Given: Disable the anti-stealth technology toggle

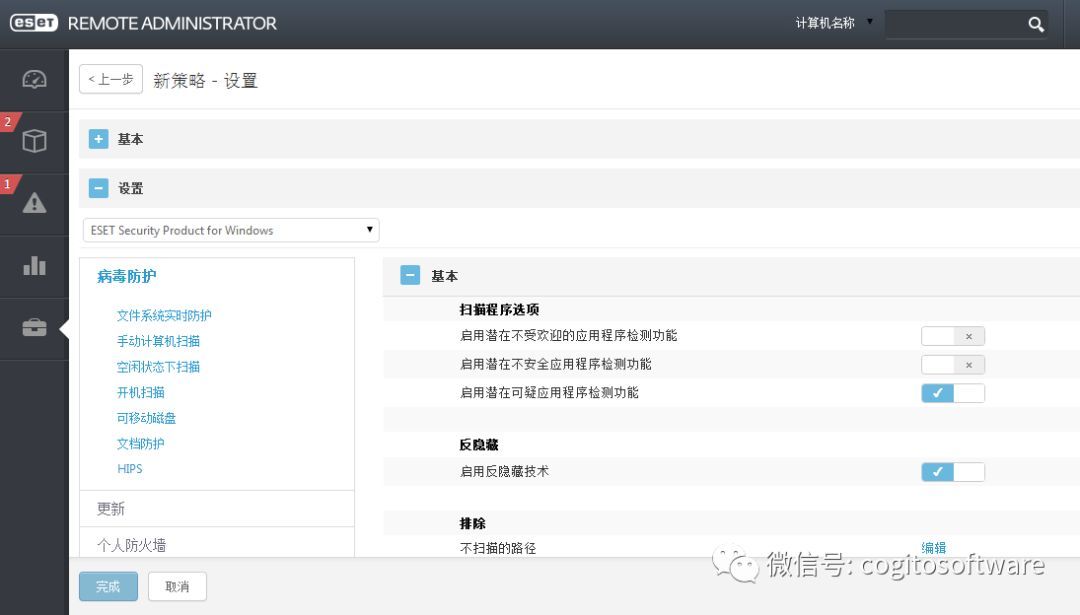Looking at the screenshot, I should (952, 471).
